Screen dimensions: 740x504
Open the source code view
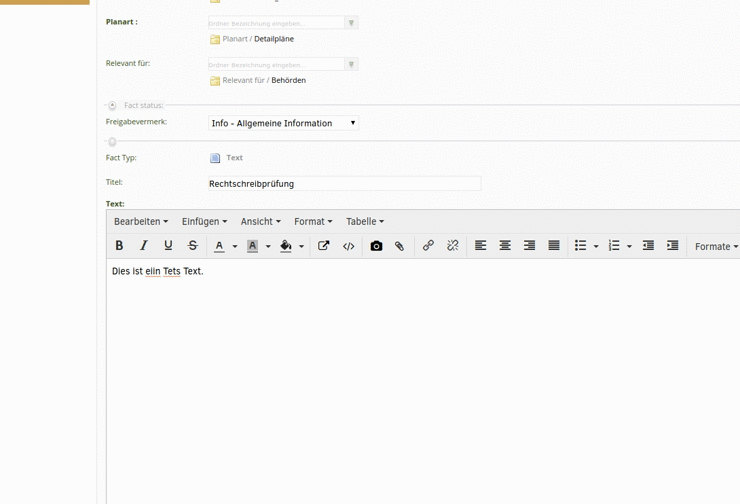tap(348, 246)
